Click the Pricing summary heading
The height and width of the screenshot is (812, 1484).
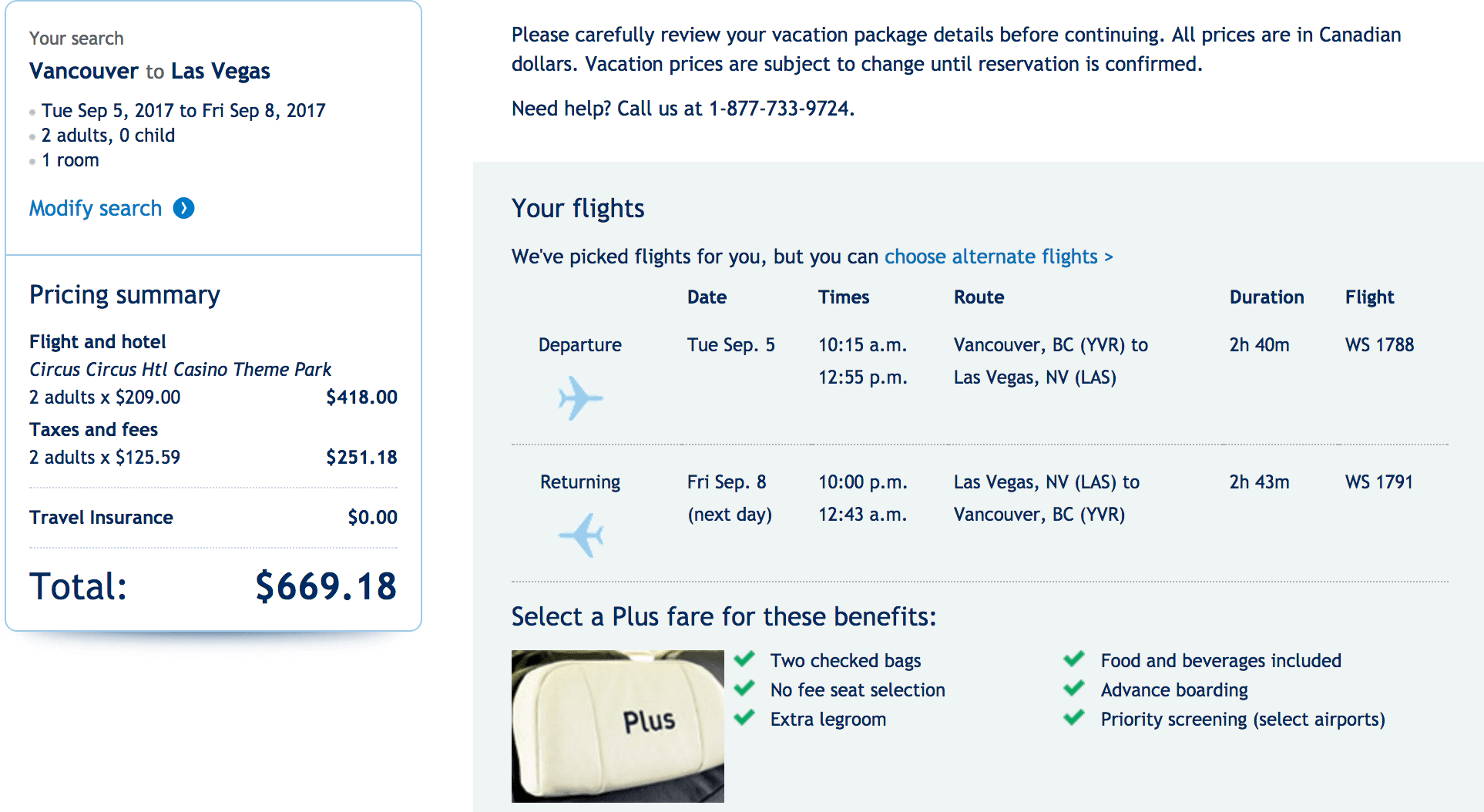(125, 295)
